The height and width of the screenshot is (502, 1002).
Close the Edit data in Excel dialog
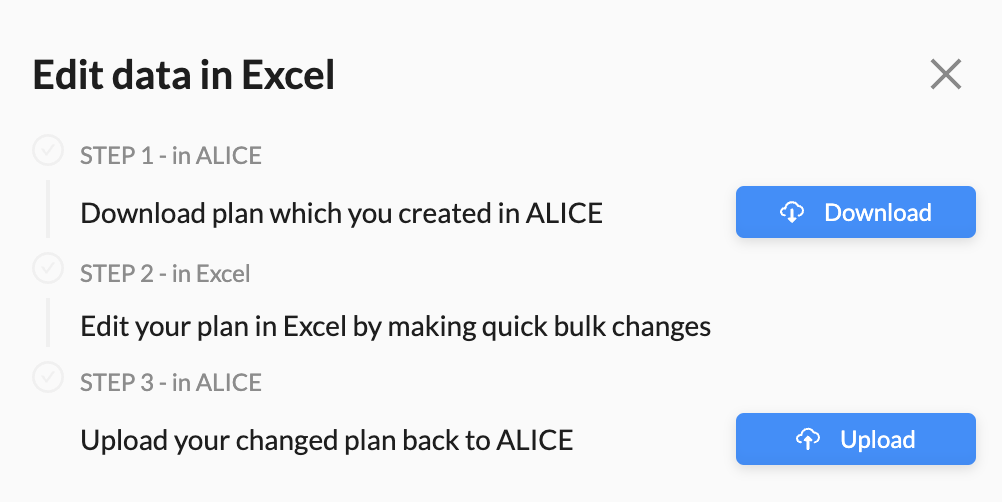tap(946, 75)
